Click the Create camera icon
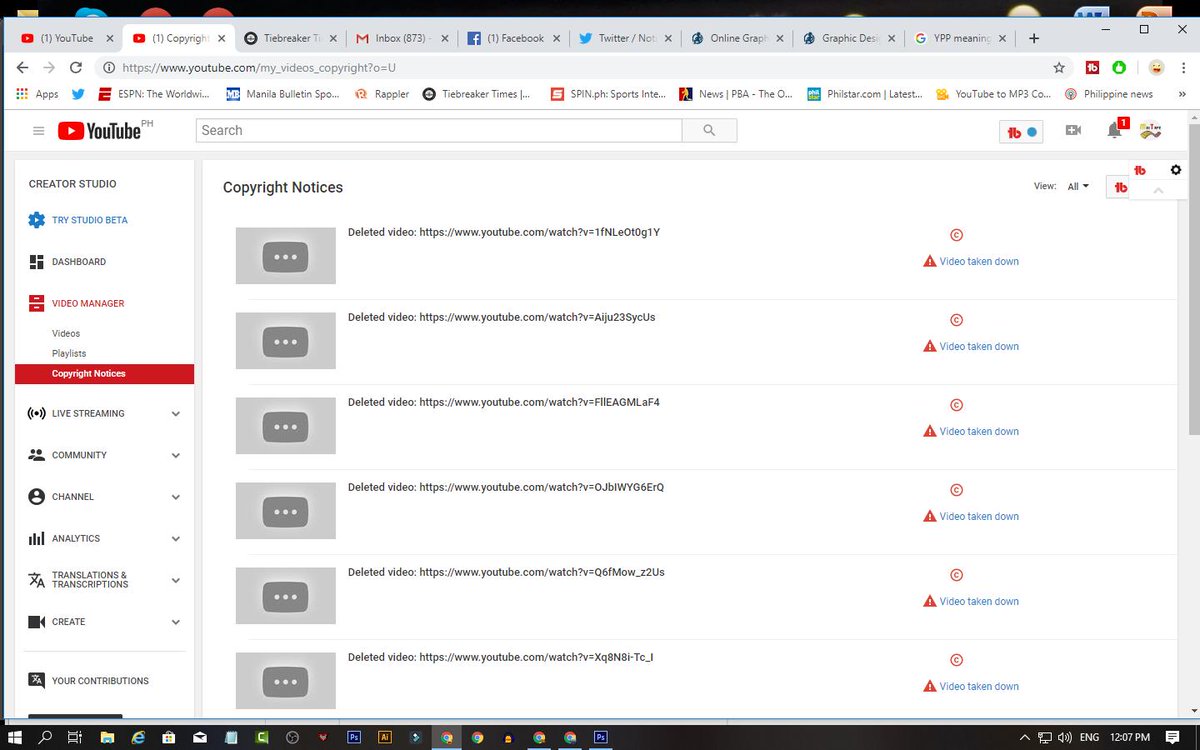The image size is (1200, 750). (37, 622)
